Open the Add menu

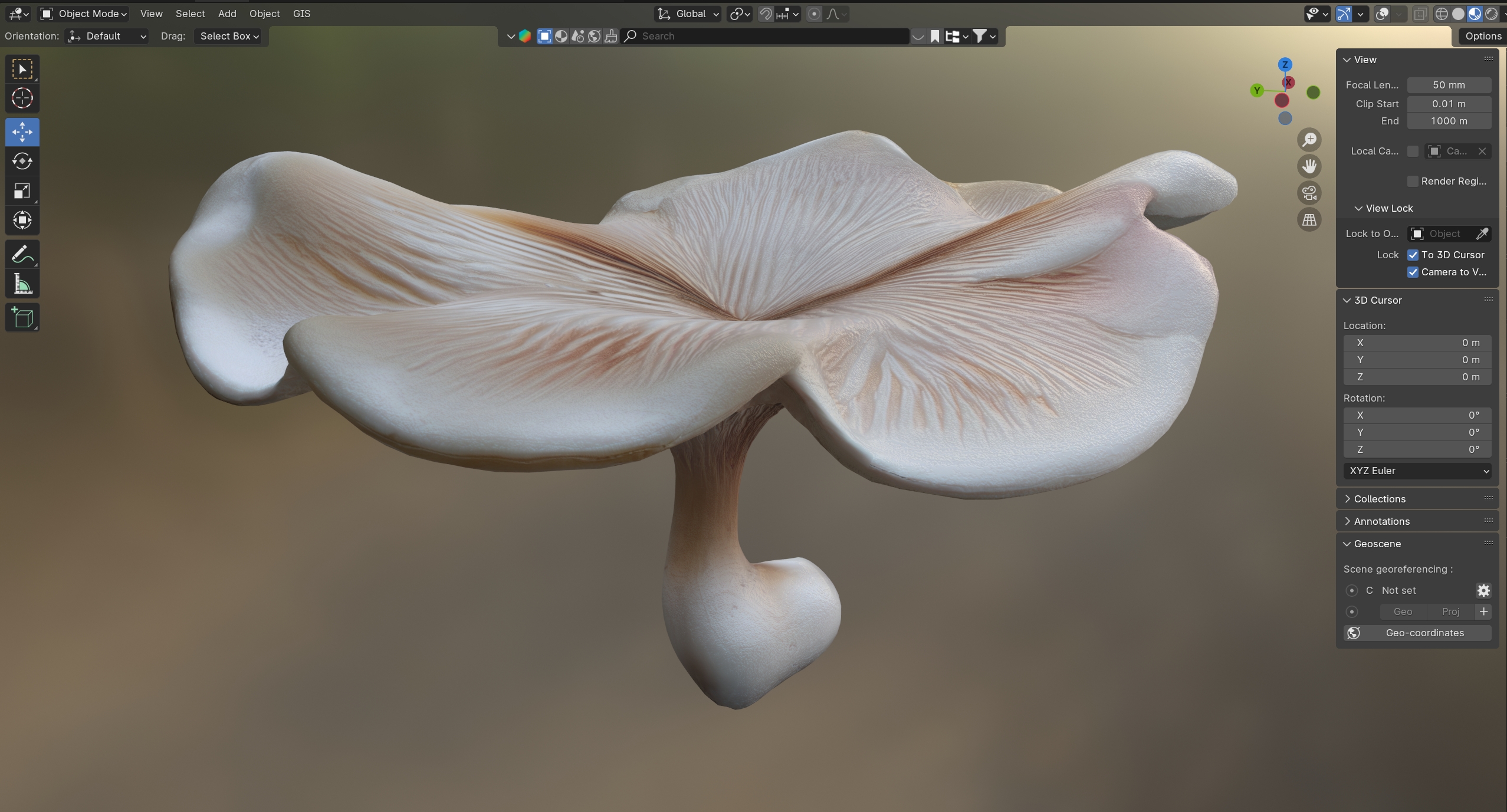(227, 14)
